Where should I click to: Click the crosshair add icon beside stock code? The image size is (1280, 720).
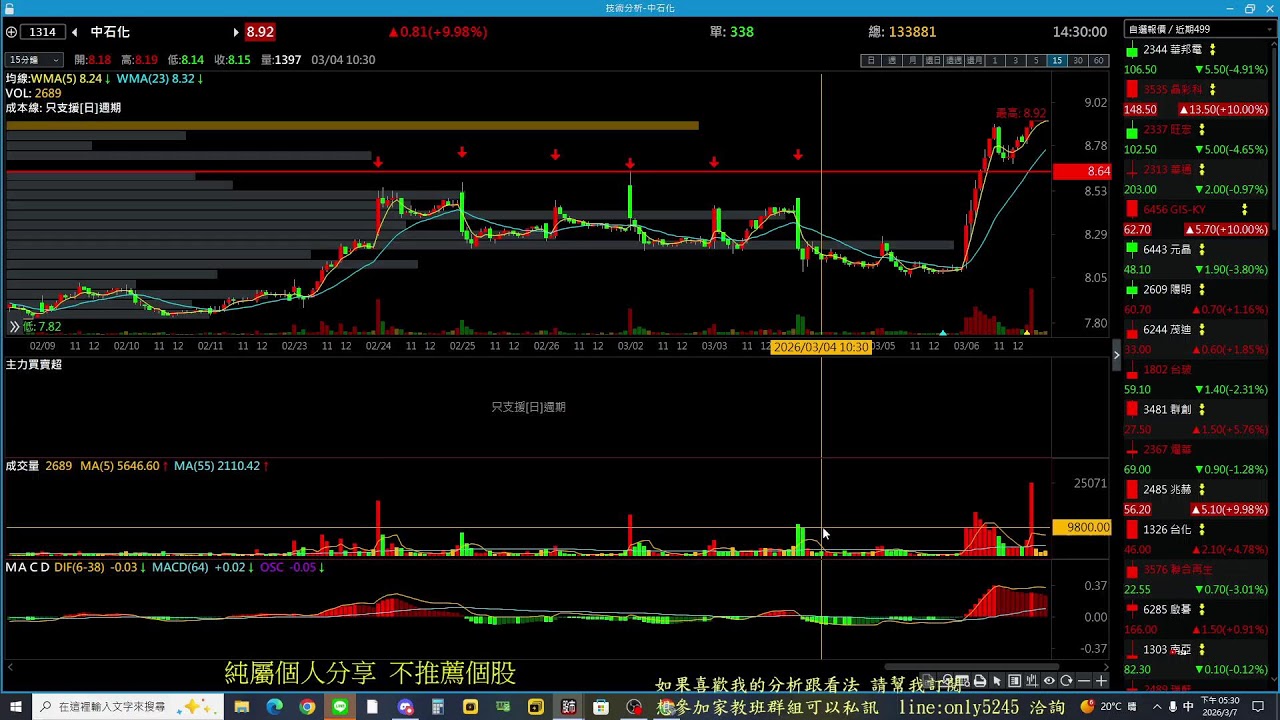[11, 32]
